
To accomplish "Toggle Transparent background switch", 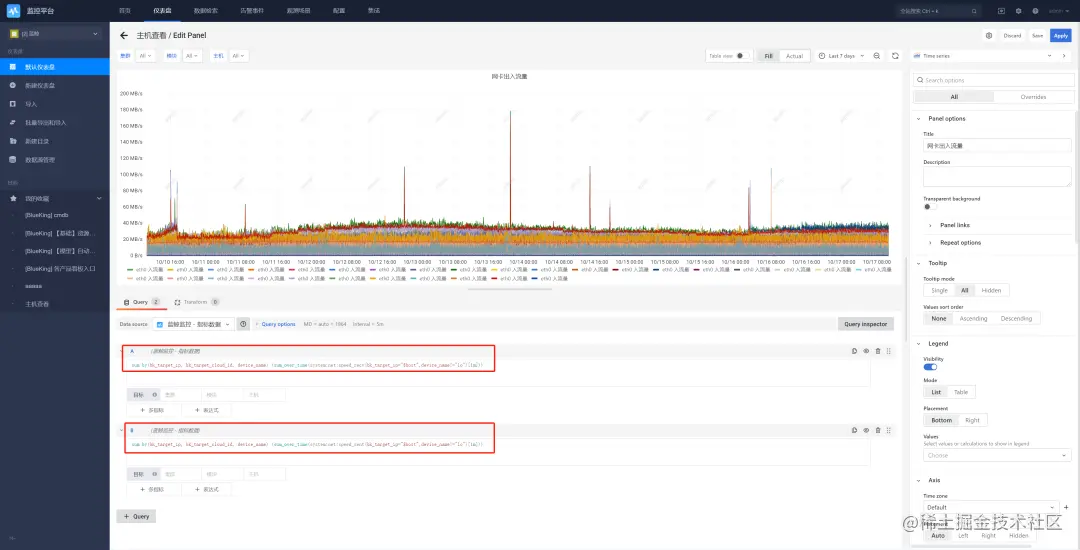I will point(930,207).
